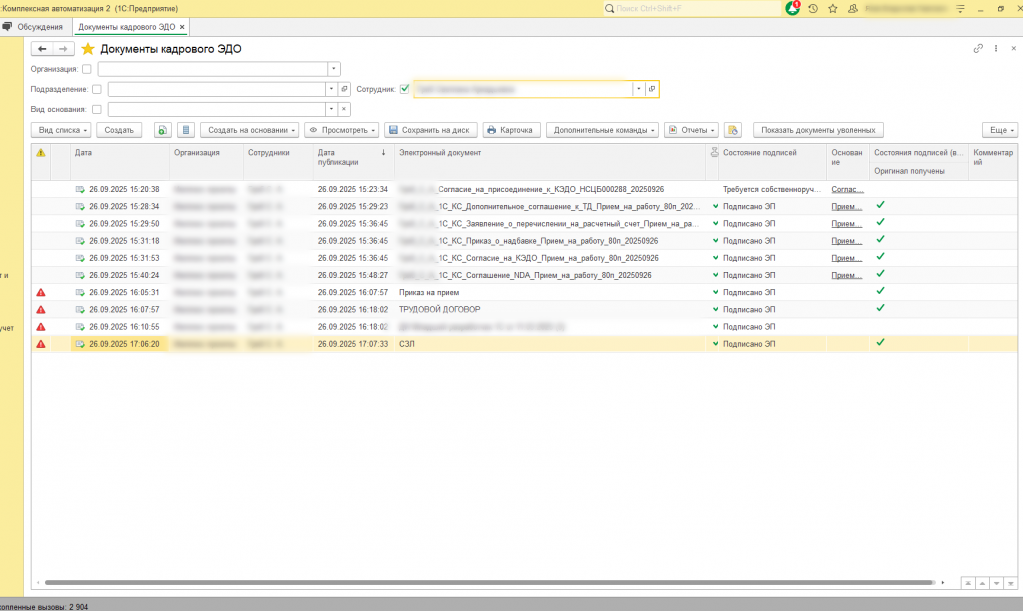Click the horizontal scrollbar of the list
This screenshot has width=1023, height=611.
tap(489, 582)
